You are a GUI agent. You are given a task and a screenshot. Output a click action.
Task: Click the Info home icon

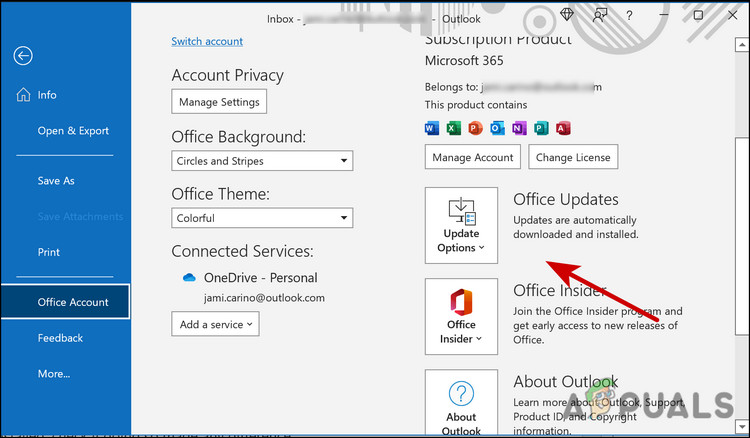tap(23, 95)
